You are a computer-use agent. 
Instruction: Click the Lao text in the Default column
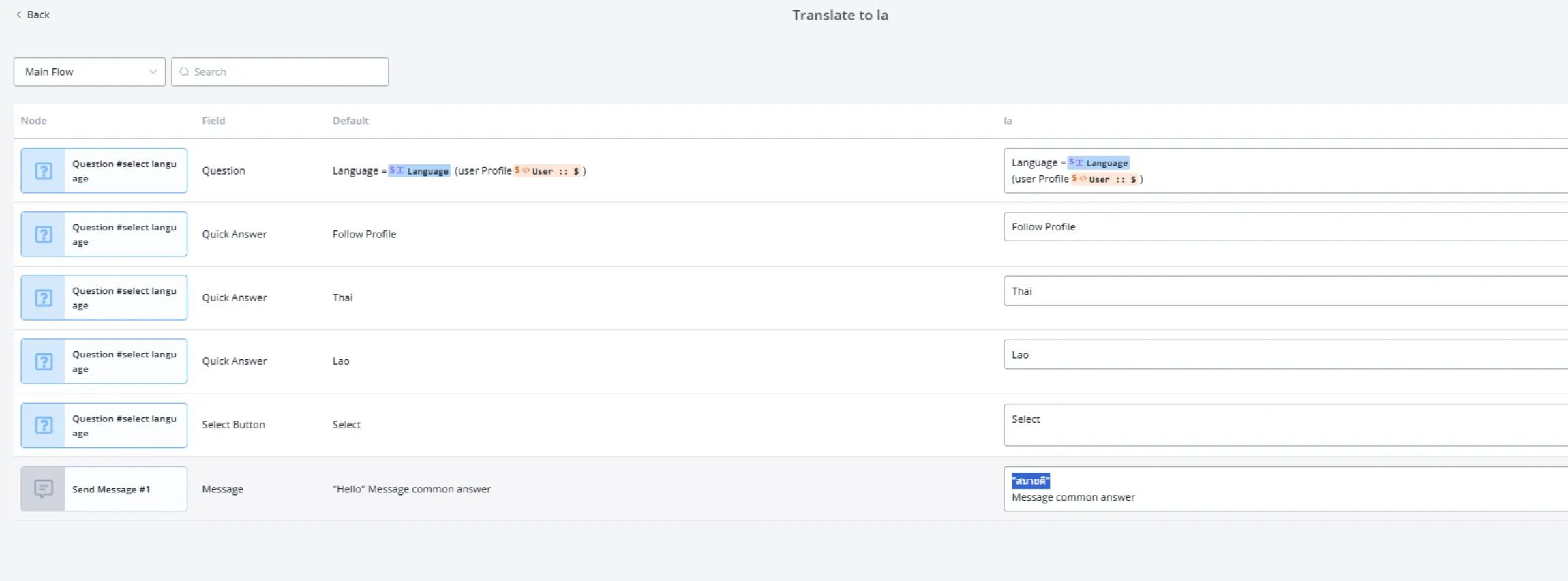coord(341,361)
